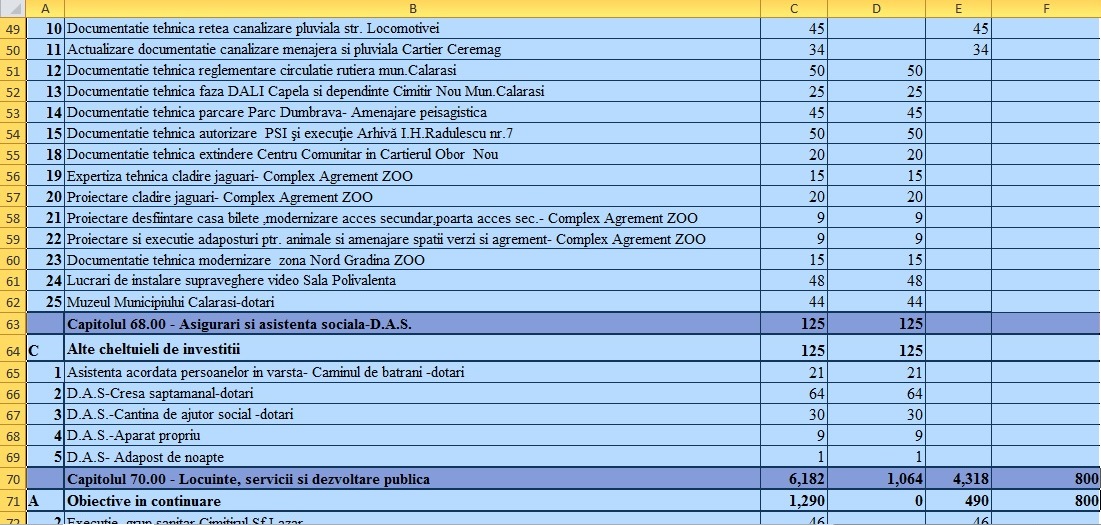The image size is (1101, 525).
Task: Click cell 'Proiectare cladire jaguari- Complex Agrement ZOO'
Action: (x=412, y=197)
